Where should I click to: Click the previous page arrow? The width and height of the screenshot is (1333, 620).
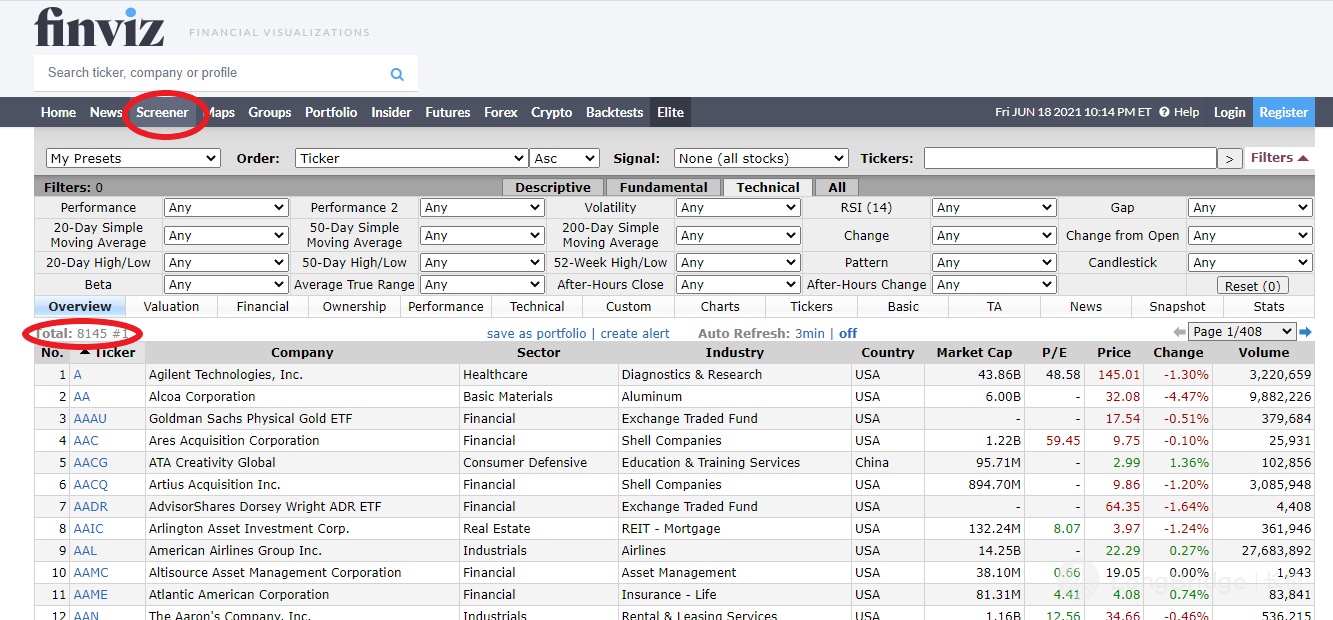click(1179, 332)
